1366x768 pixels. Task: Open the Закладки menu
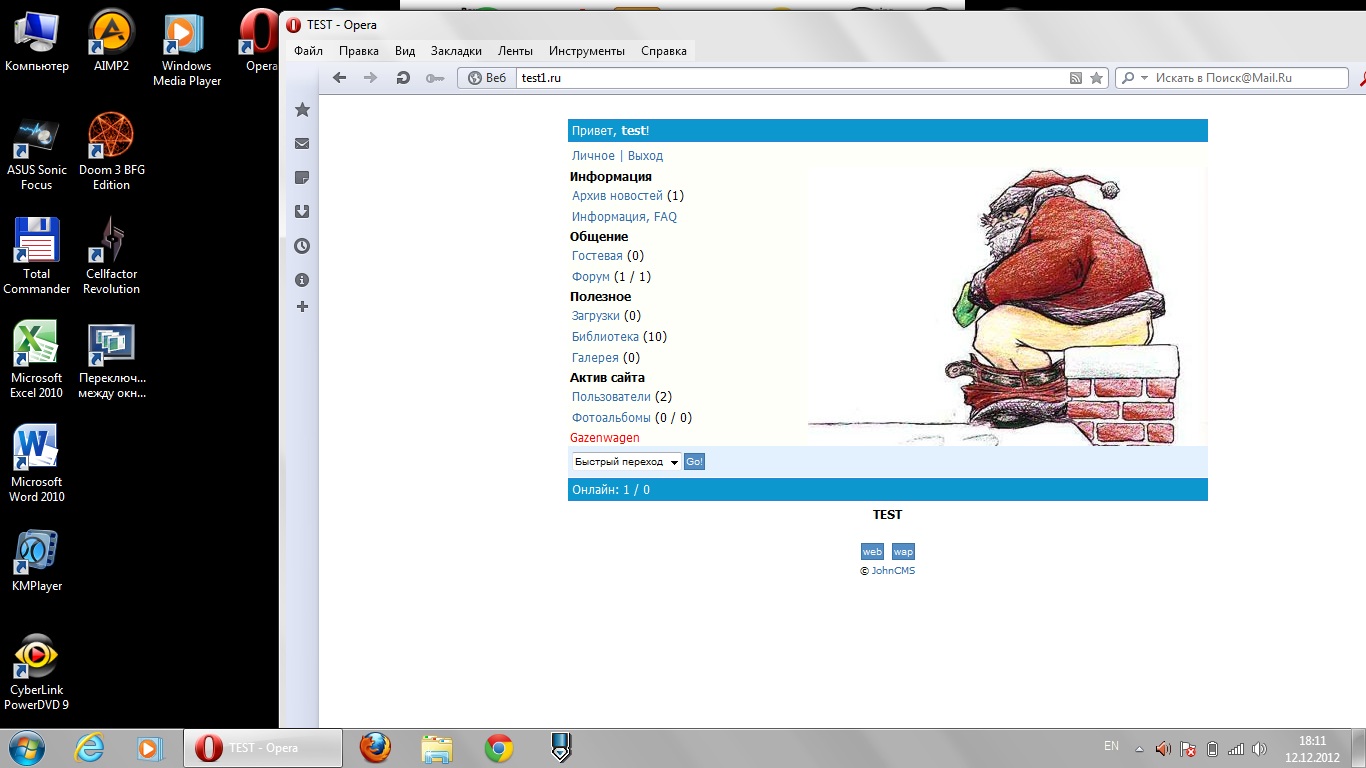tap(456, 51)
